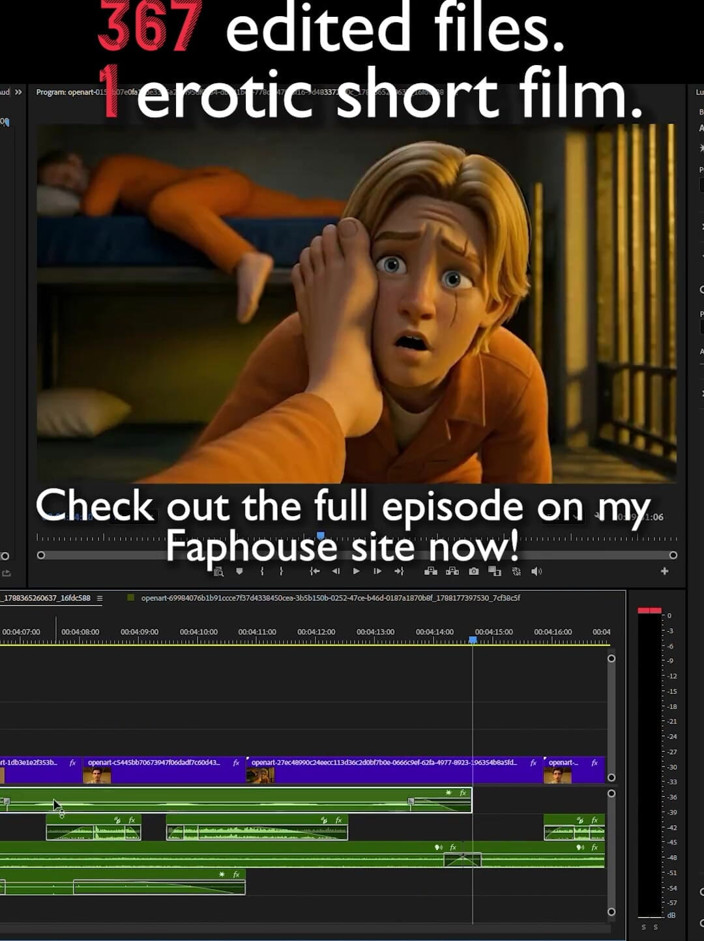Select the timeline playhead marker at 00:04:15:00

pyautogui.click(x=473, y=640)
